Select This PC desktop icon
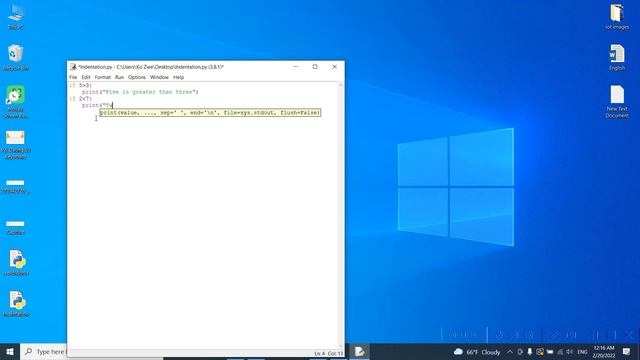Viewport: 640px width, 360px height. point(16,17)
